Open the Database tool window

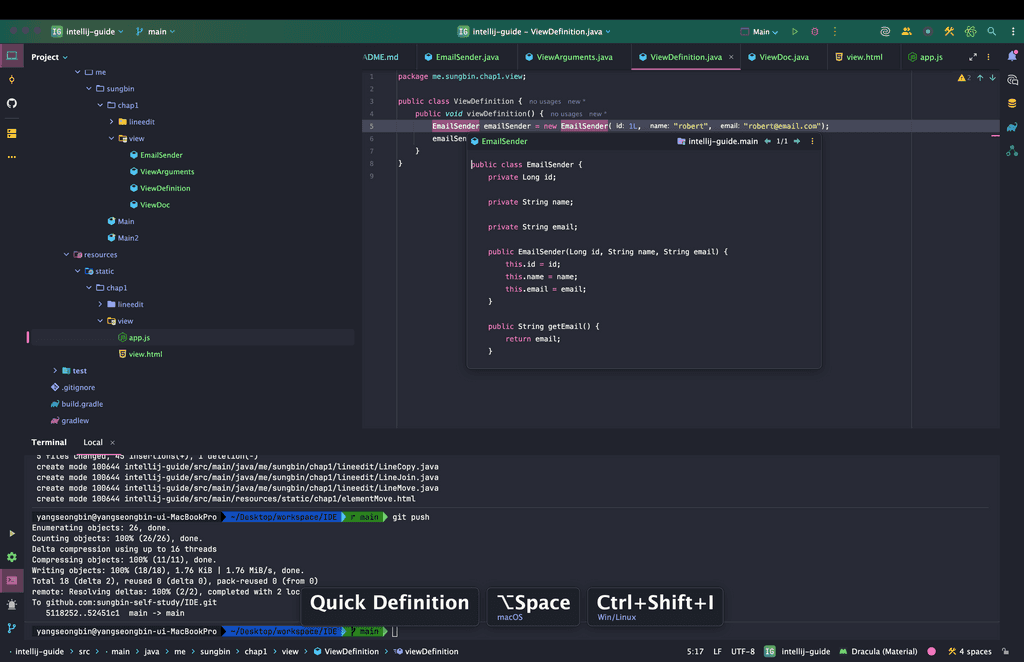[x=1012, y=103]
